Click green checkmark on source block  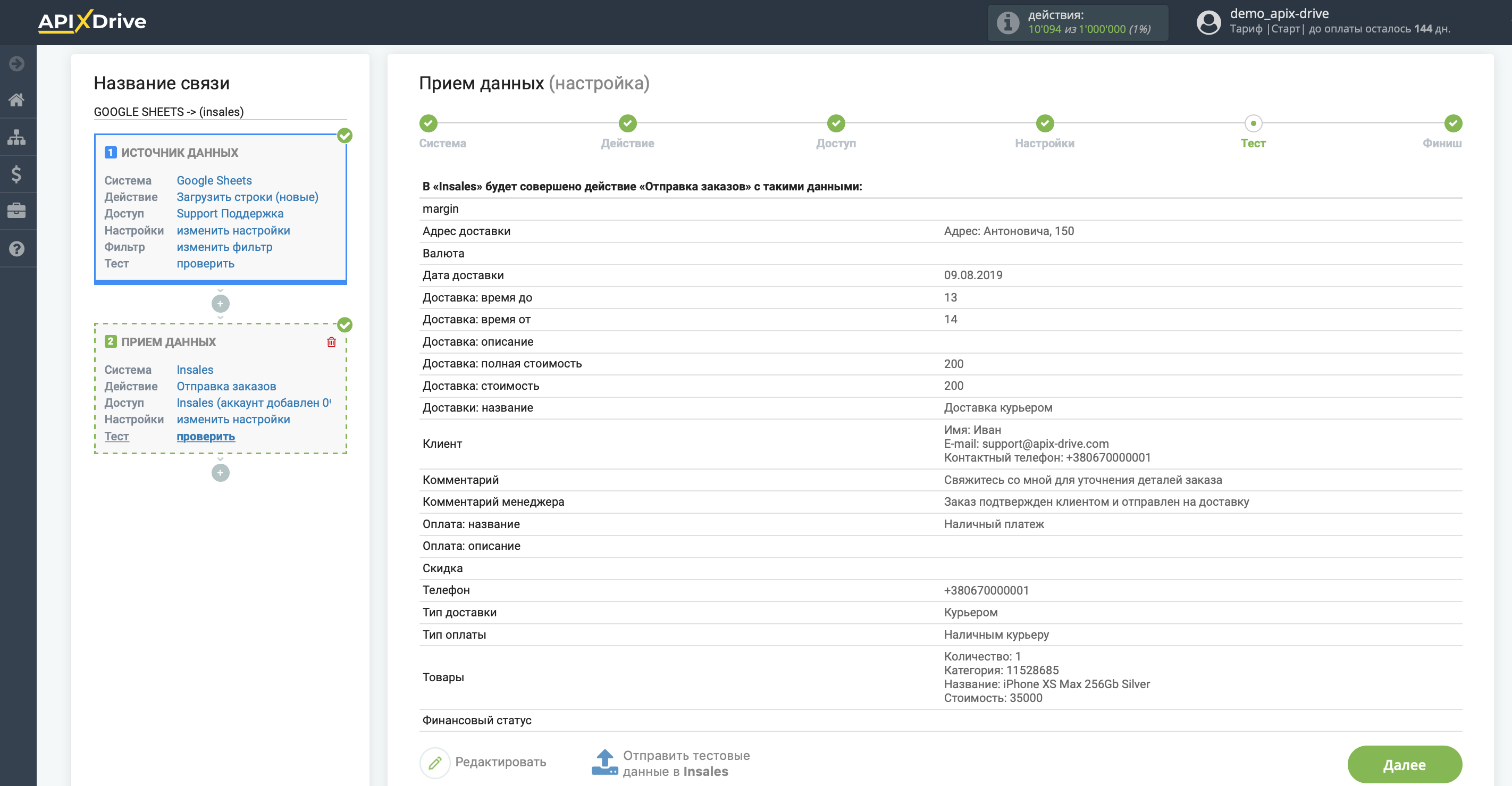(x=345, y=136)
